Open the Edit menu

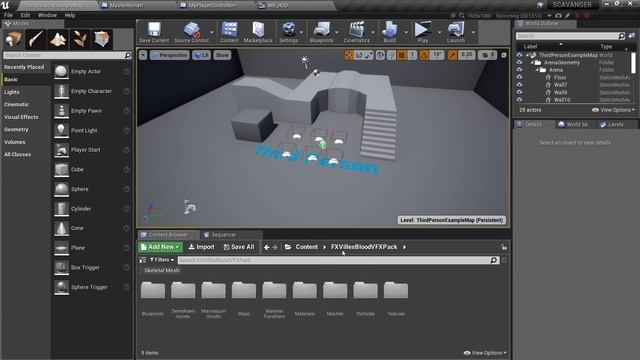pyautogui.click(x=25, y=15)
